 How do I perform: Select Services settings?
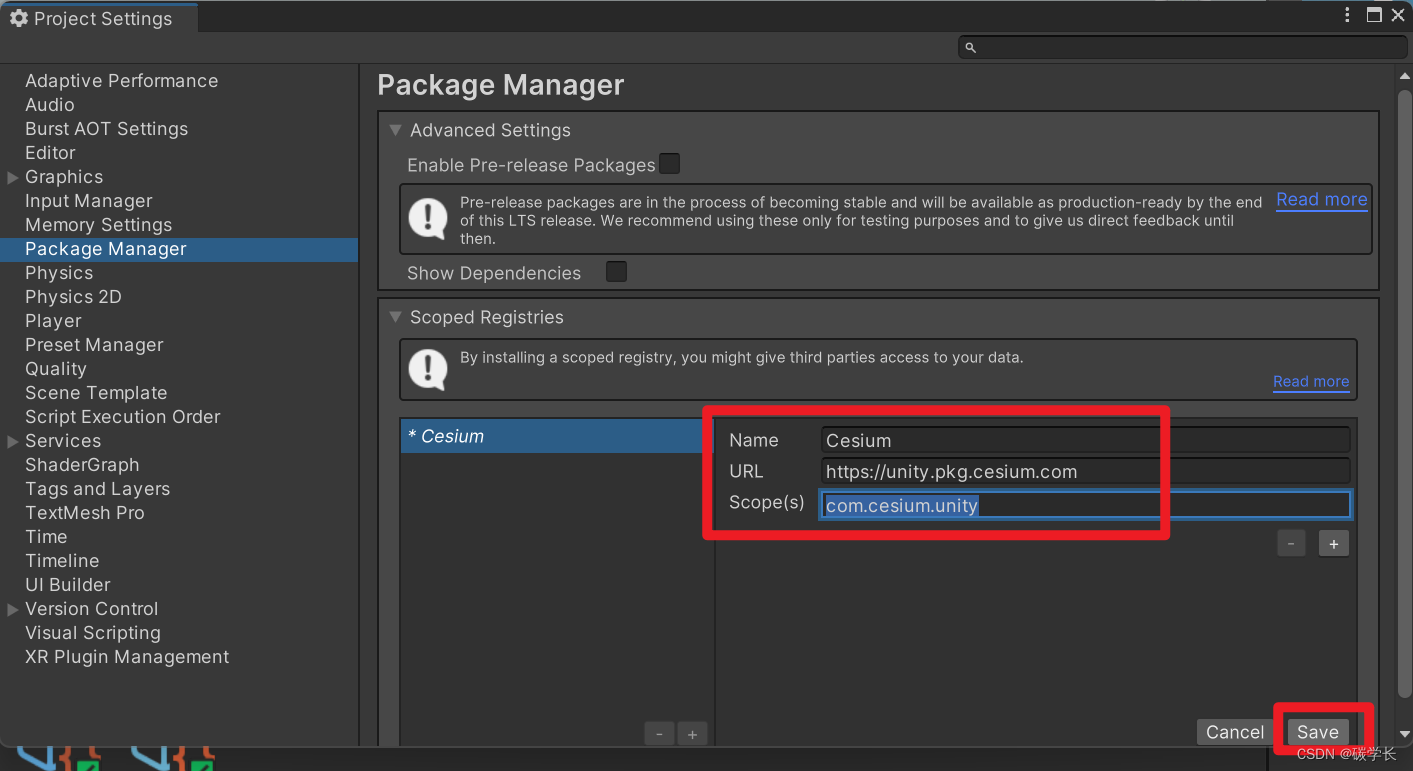[x=63, y=441]
